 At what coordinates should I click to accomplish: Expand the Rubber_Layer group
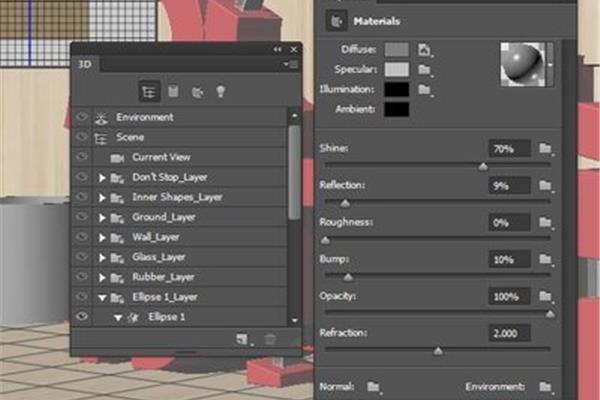pyautogui.click(x=102, y=278)
